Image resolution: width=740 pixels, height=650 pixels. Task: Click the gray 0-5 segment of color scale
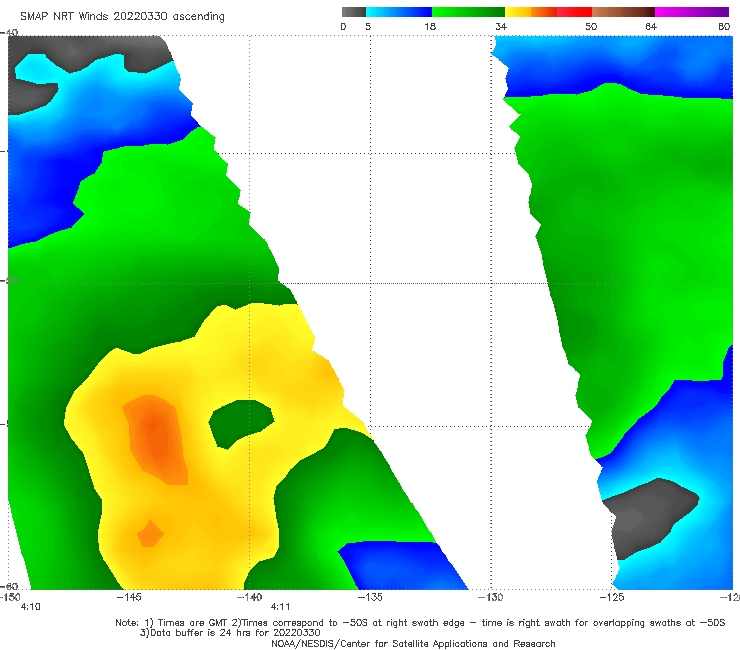click(x=354, y=12)
